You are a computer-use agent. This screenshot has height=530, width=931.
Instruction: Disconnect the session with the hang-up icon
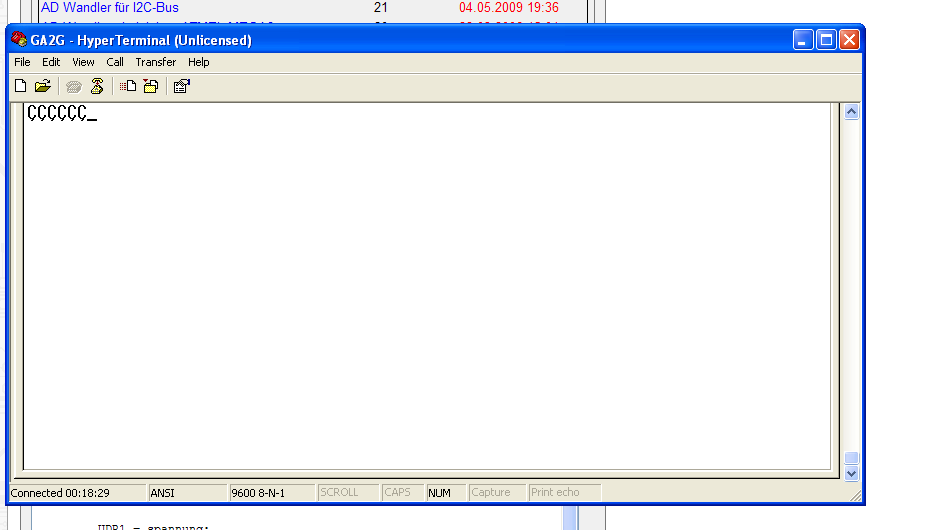pos(97,86)
